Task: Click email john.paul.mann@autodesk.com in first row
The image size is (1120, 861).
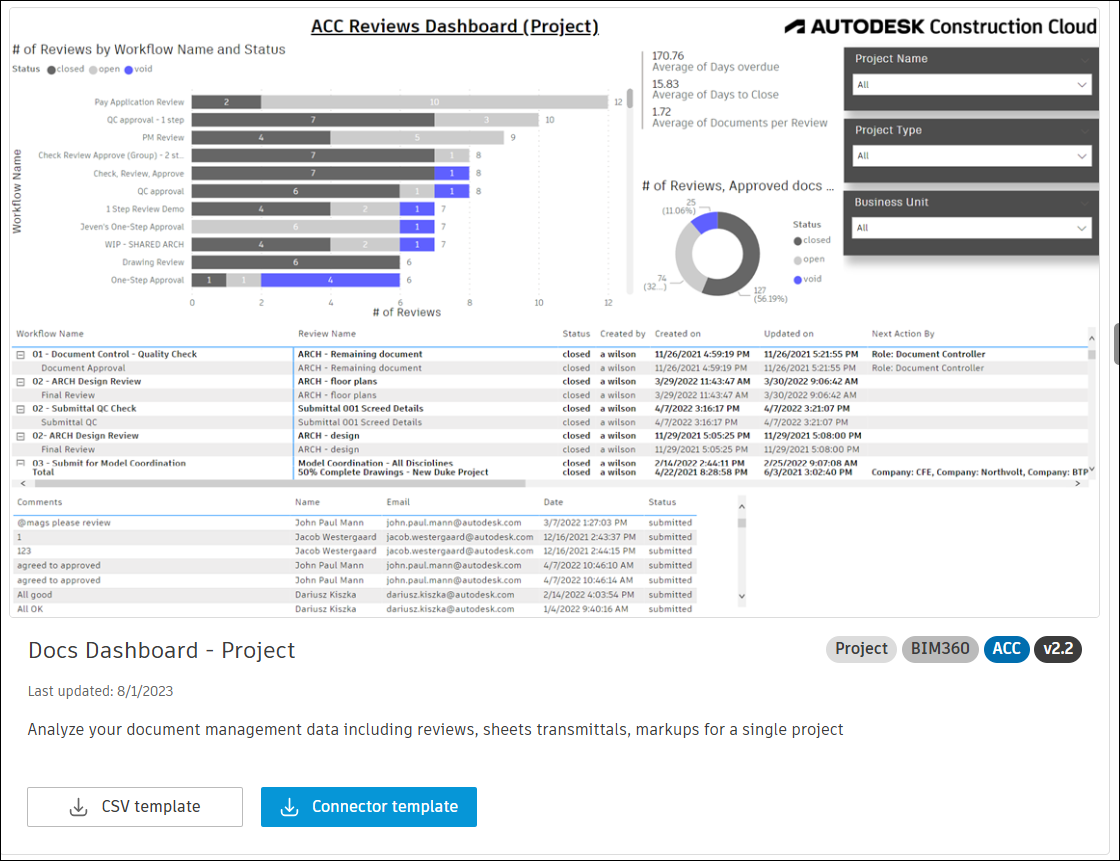Action: click(454, 523)
